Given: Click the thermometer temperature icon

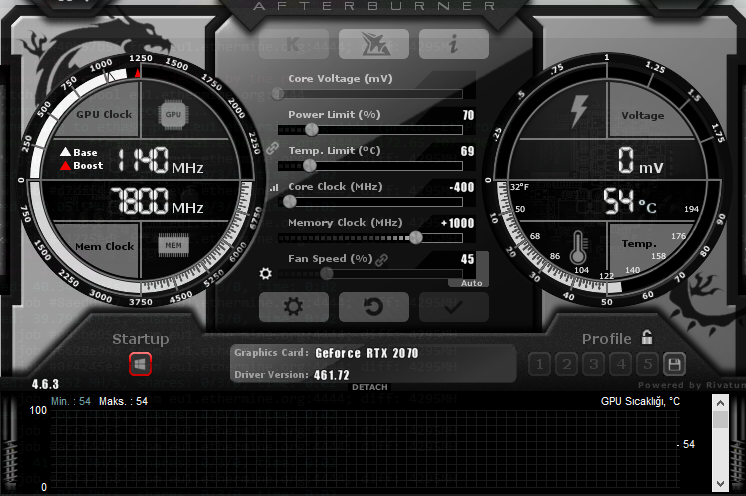Looking at the screenshot, I should [x=578, y=247].
